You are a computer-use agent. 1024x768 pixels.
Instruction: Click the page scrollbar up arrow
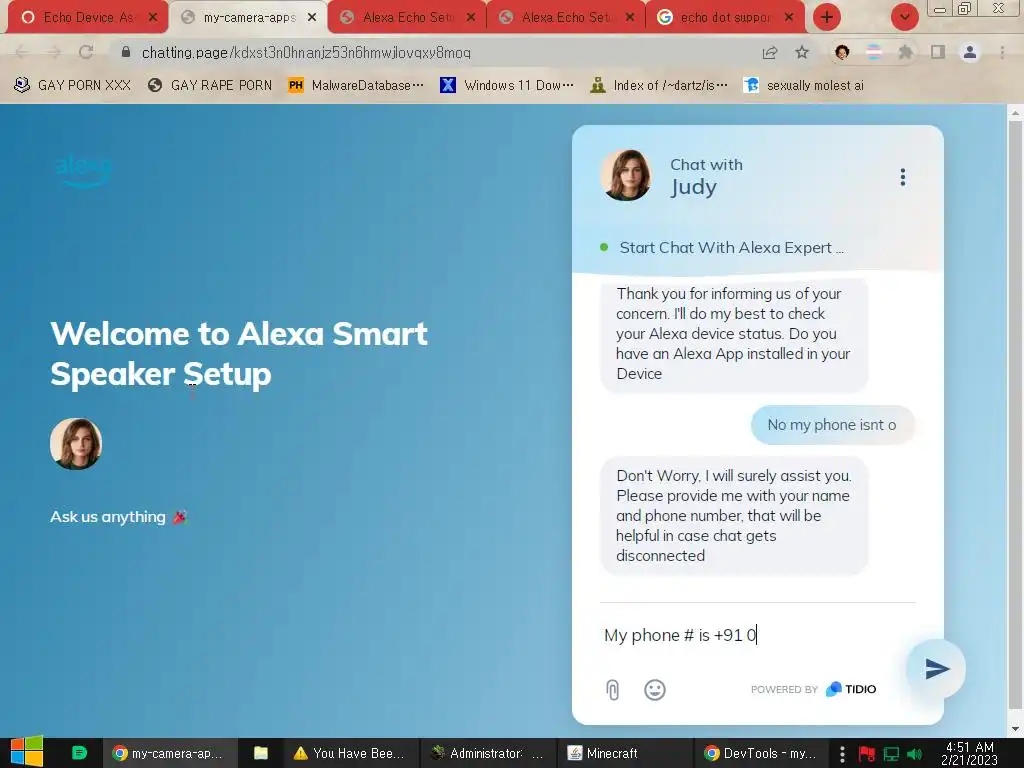[x=1015, y=113]
